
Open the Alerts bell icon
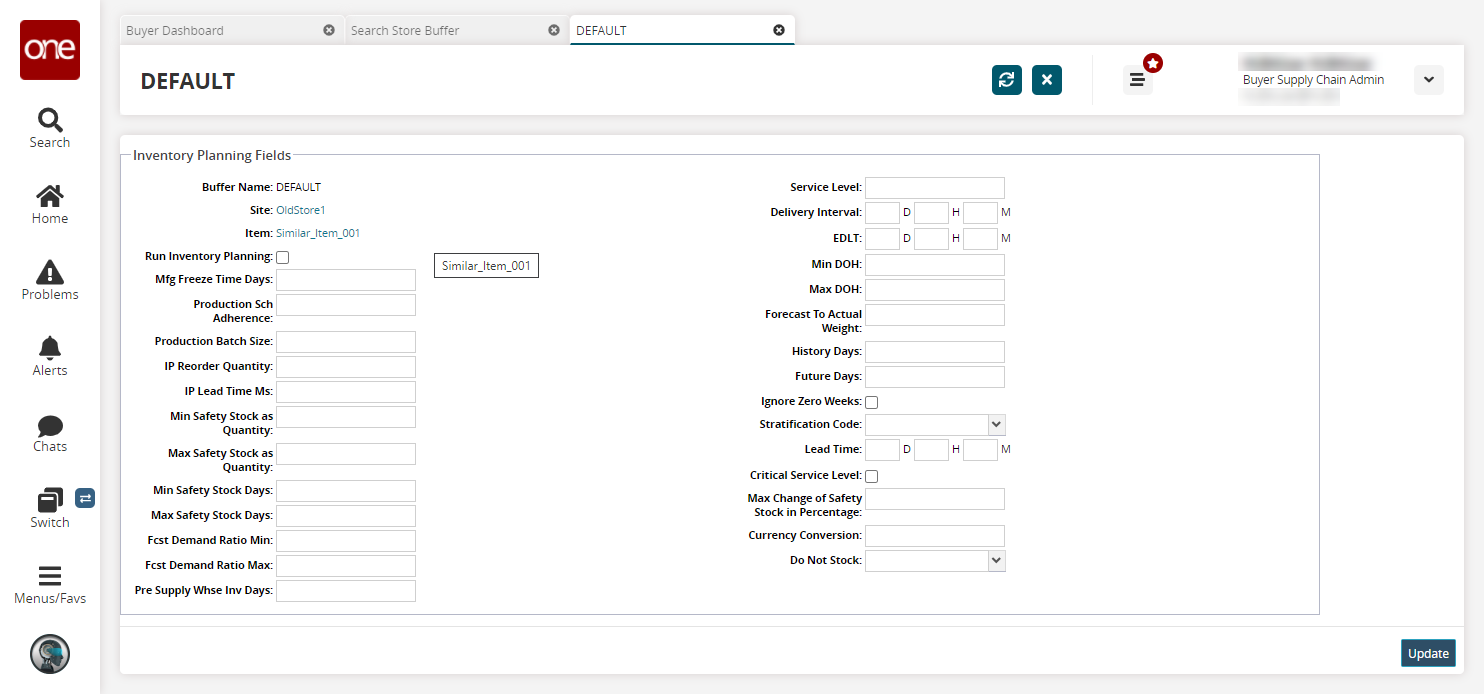(50, 348)
